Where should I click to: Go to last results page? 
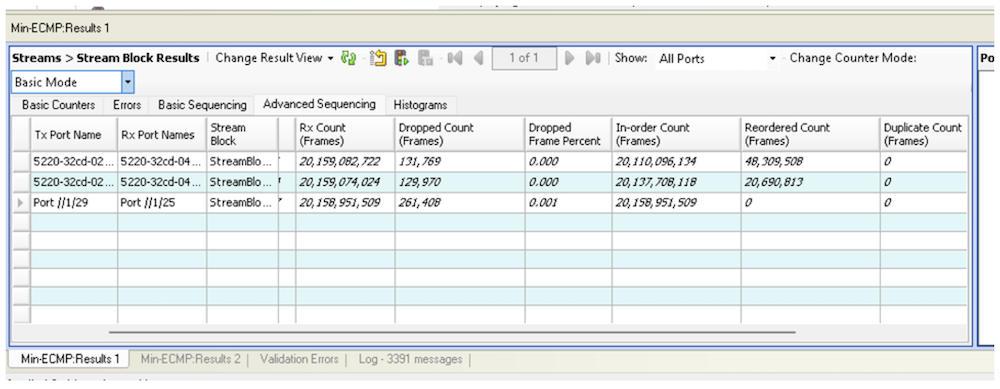click(x=593, y=58)
